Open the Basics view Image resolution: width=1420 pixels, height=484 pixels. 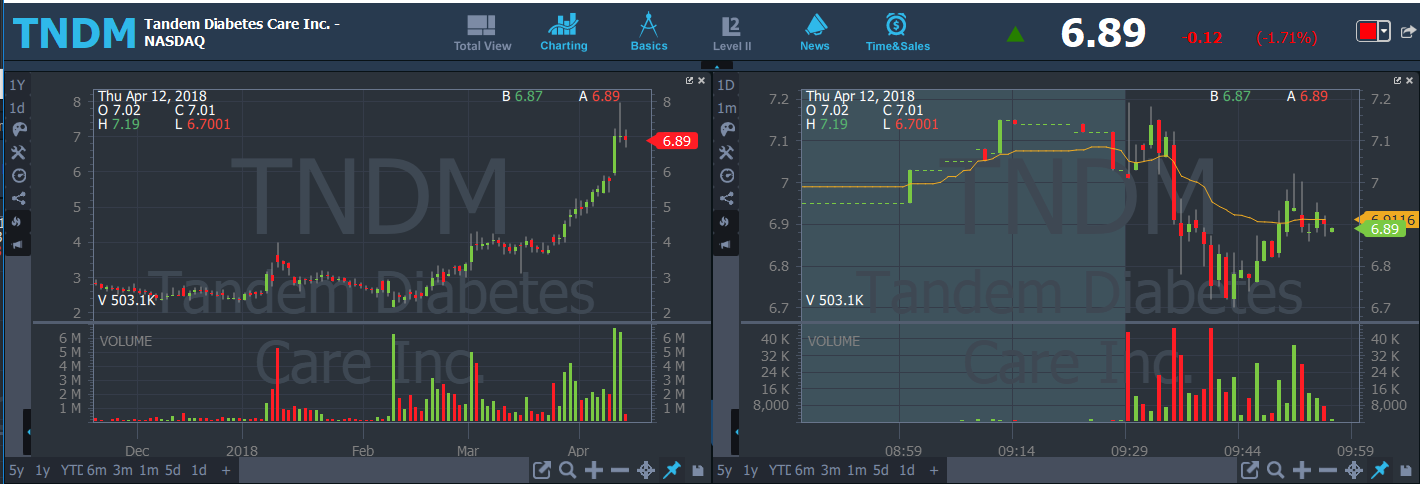tap(649, 33)
